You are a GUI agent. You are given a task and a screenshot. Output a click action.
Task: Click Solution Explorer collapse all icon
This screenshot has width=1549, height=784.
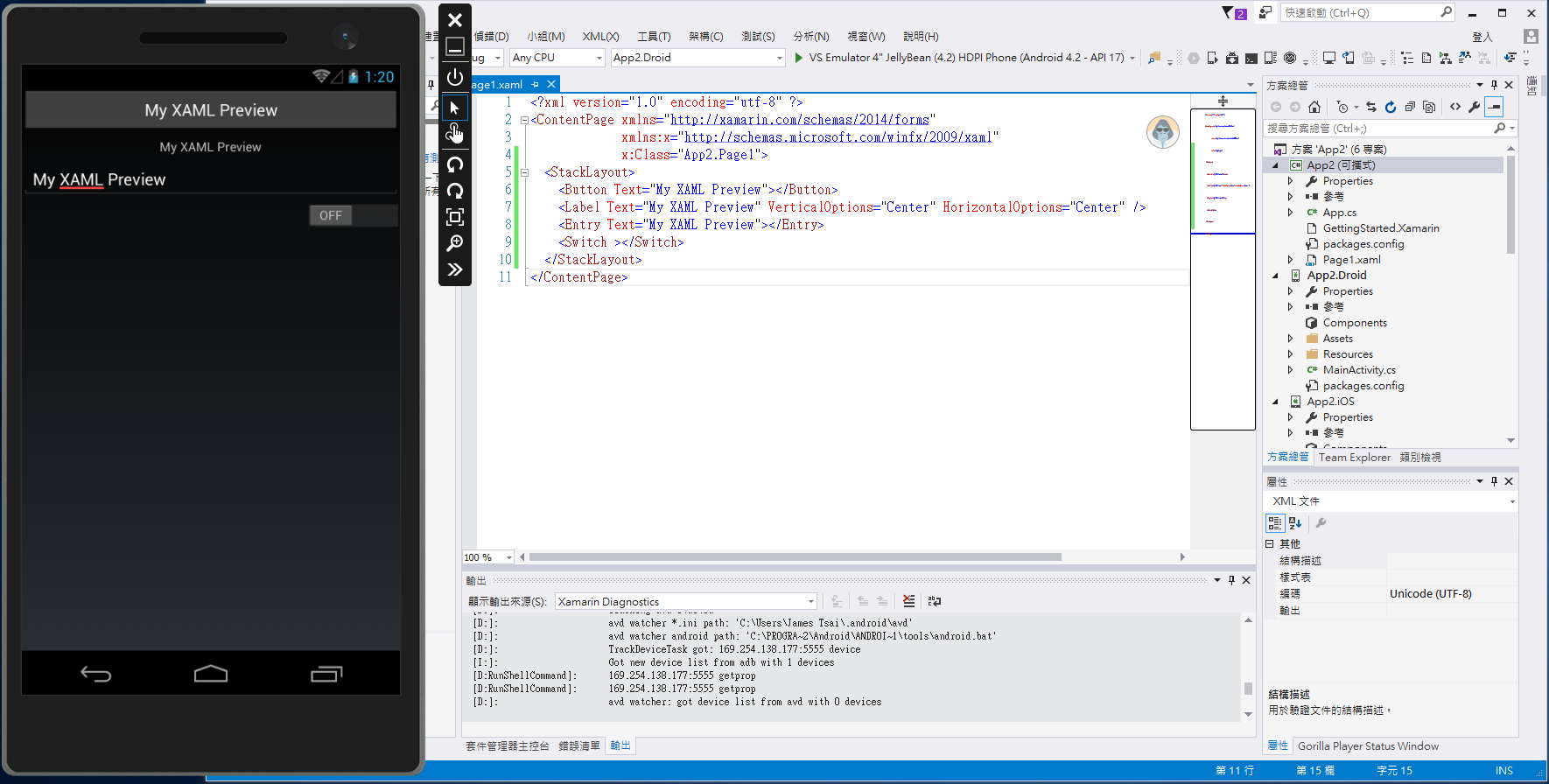point(1409,107)
